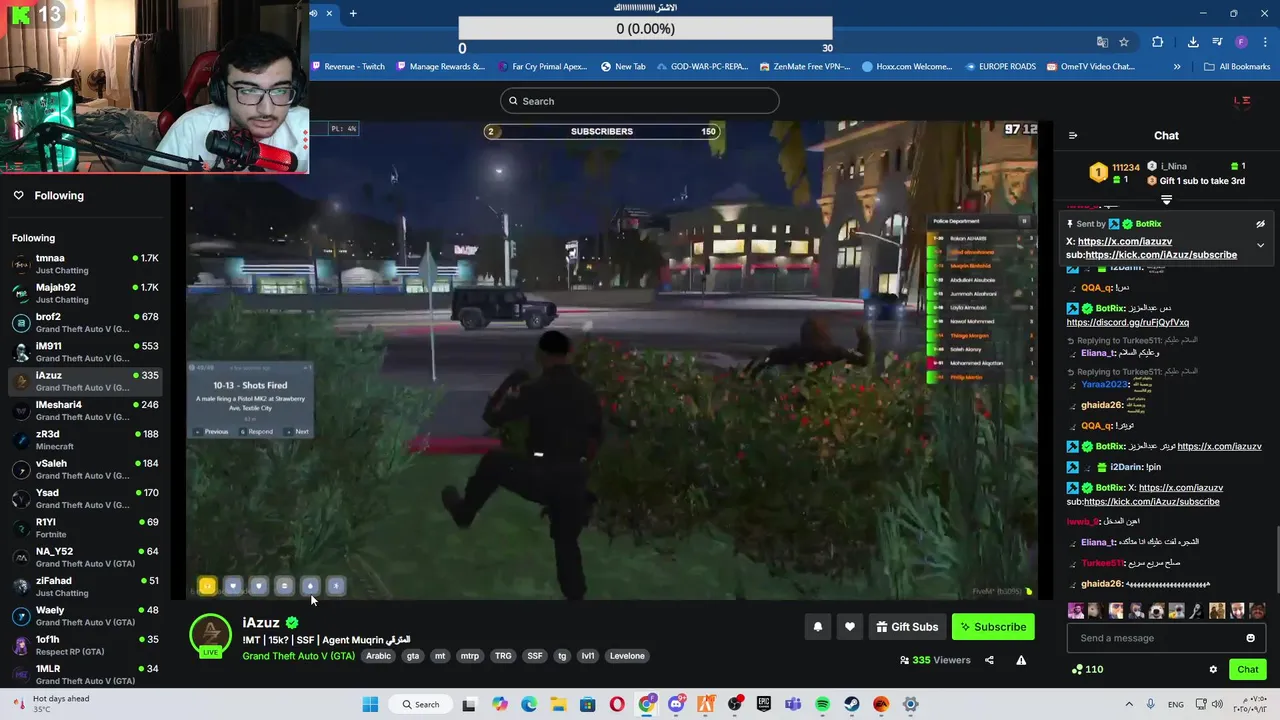Click the Arabic tag
The height and width of the screenshot is (720, 1280).
pyautogui.click(x=378, y=656)
